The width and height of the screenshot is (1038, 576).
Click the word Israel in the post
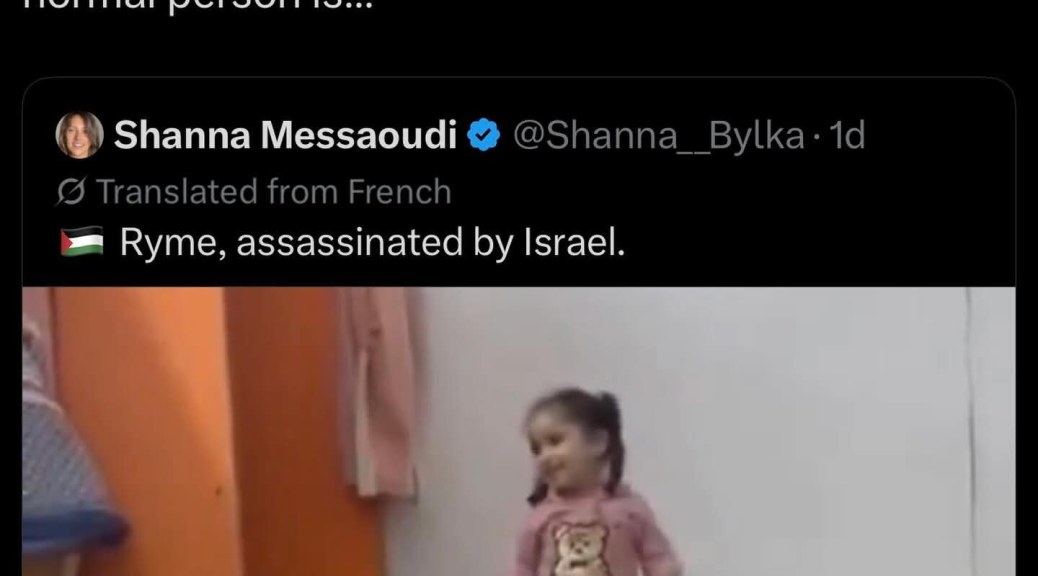573,242
